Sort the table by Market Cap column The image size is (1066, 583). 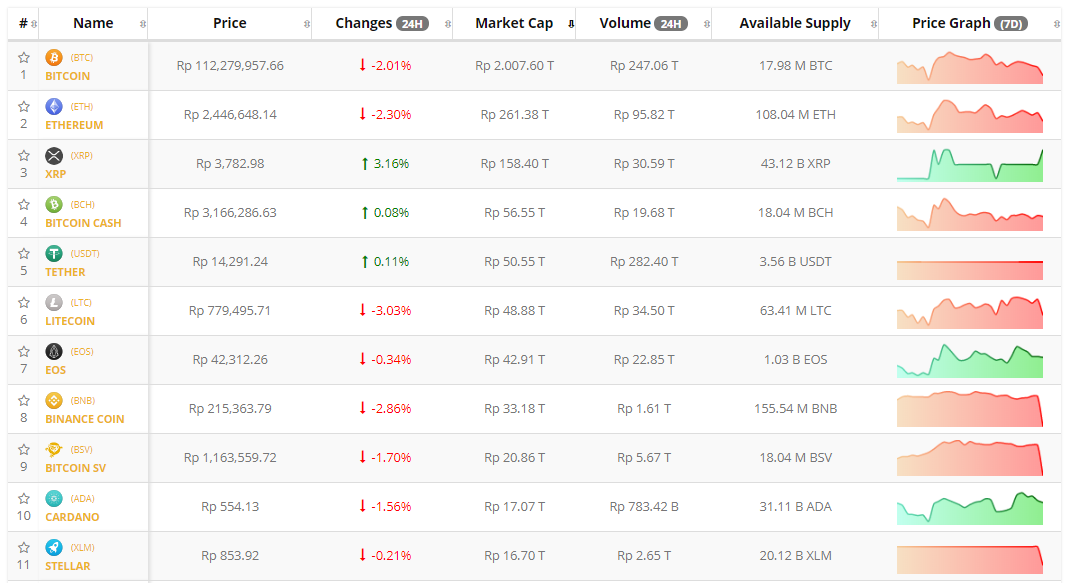pos(514,23)
